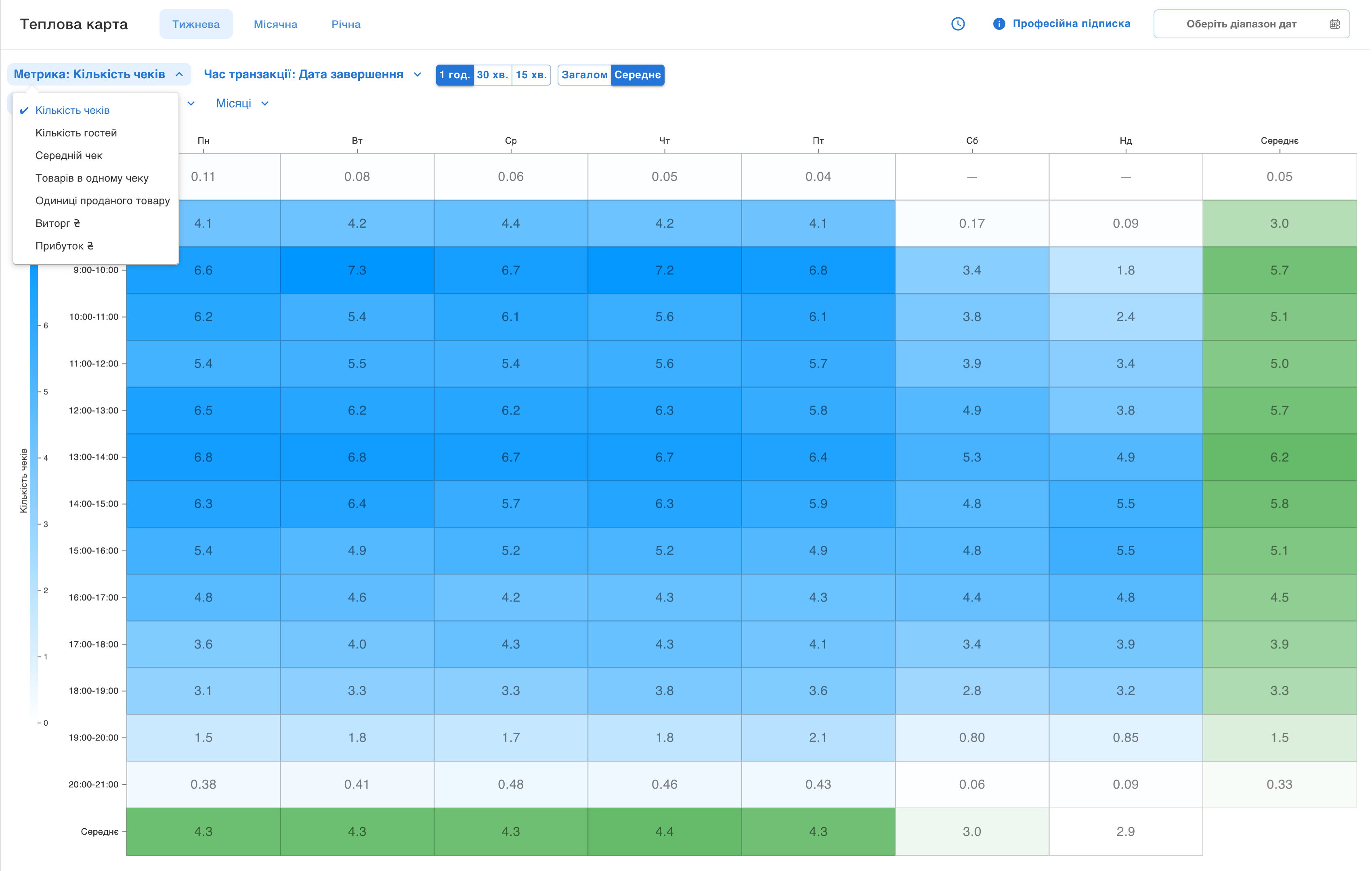This screenshot has height=871, width=1372.
Task: Open Час транзакції dropdown
Action: point(312,75)
